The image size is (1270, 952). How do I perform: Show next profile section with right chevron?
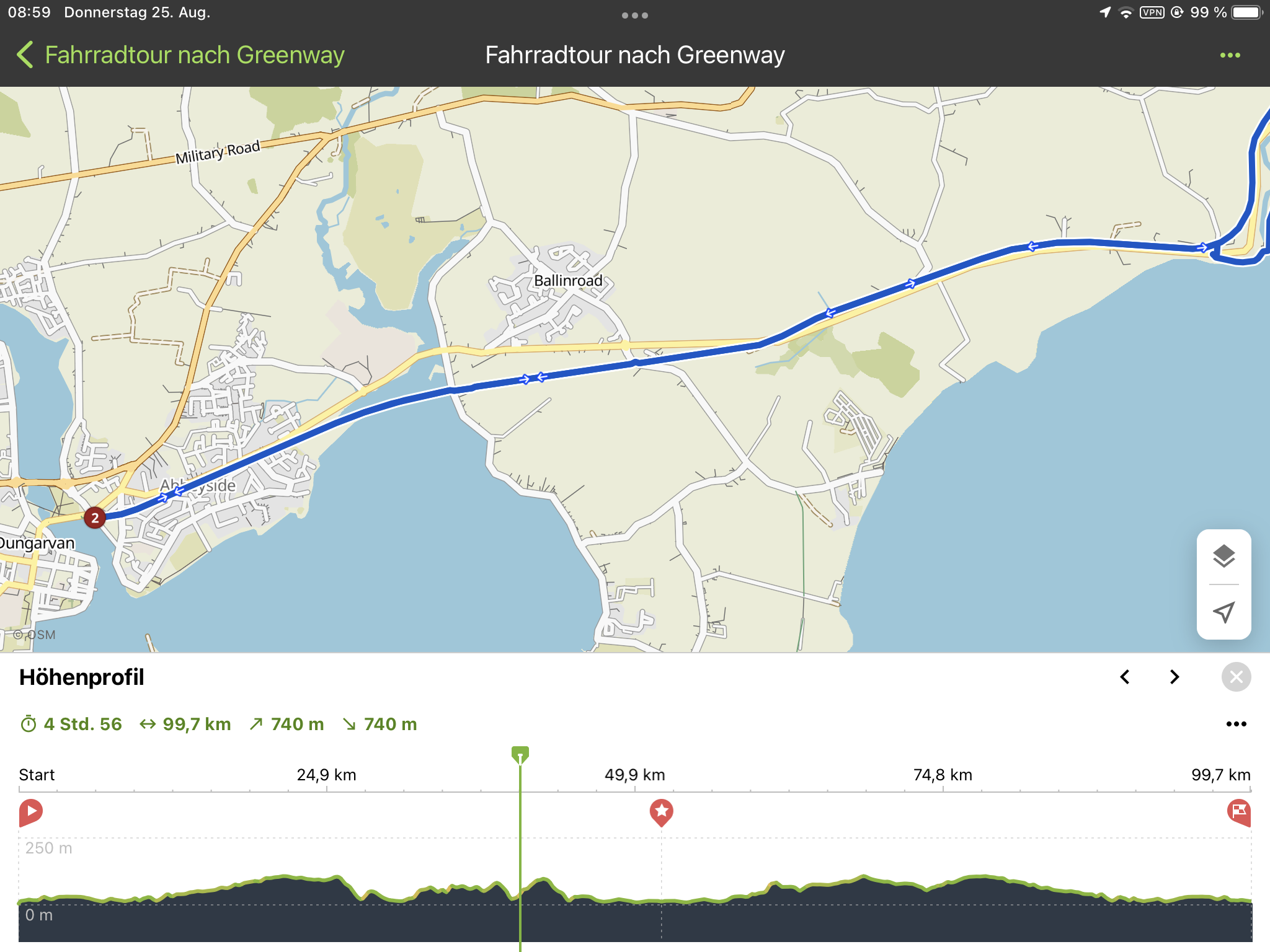click(x=1174, y=677)
